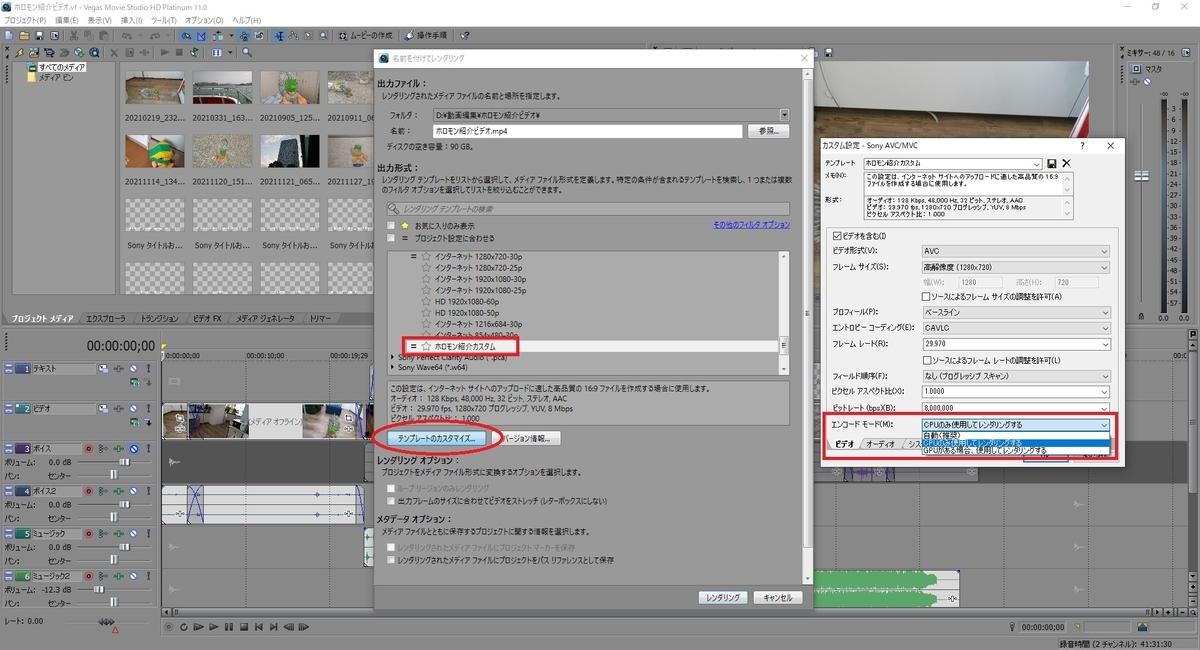Screen dimensions: 1200x650
Task: Pause timeline playback
Action: click(229, 627)
